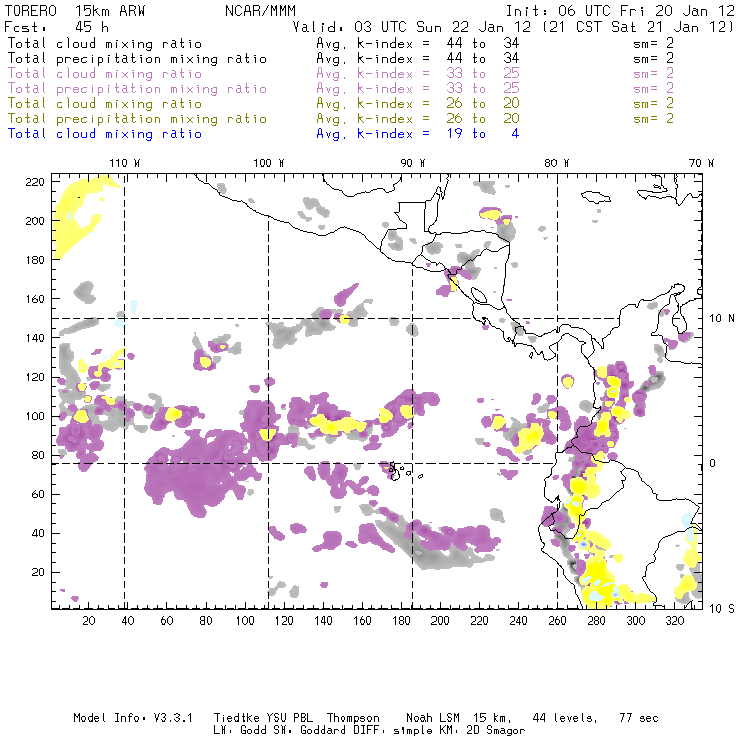Select the "80 W" longitude label

pyautogui.click(x=557, y=163)
